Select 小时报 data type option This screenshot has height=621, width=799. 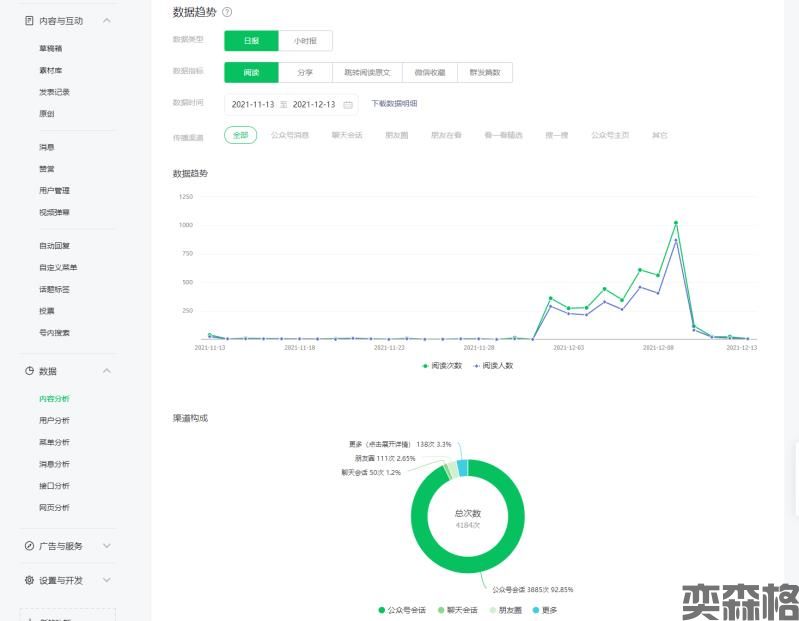[304, 40]
